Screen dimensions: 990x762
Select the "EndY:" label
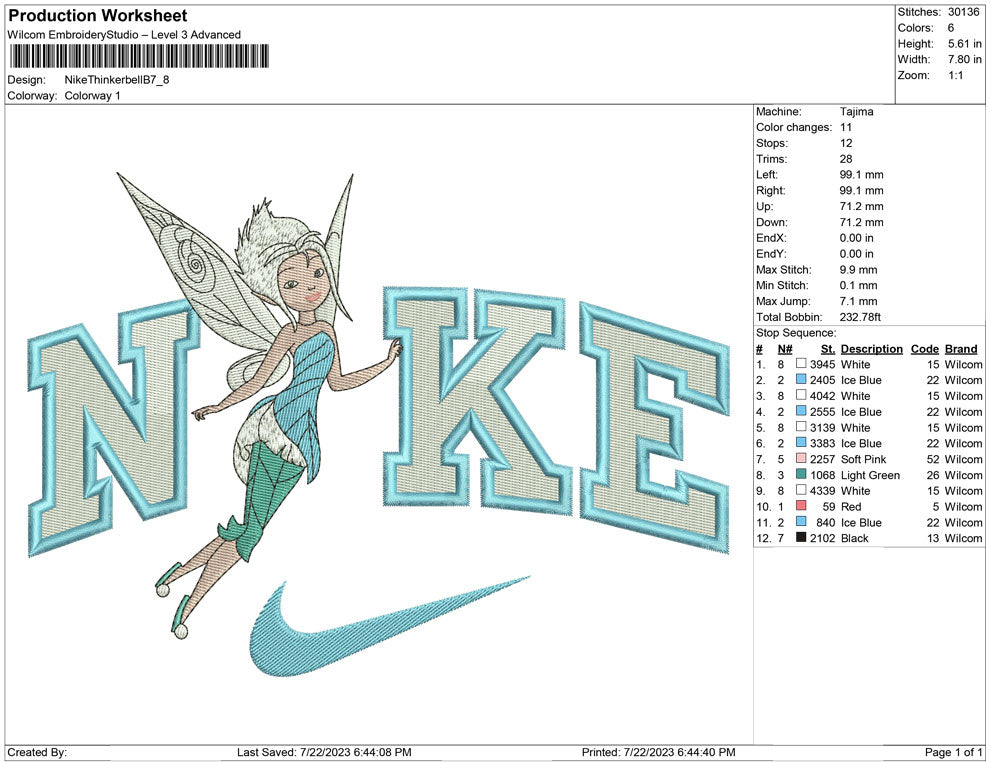771,254
